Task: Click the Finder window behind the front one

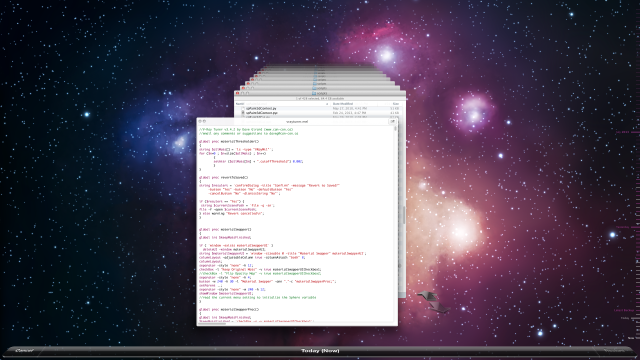Action: [320, 88]
